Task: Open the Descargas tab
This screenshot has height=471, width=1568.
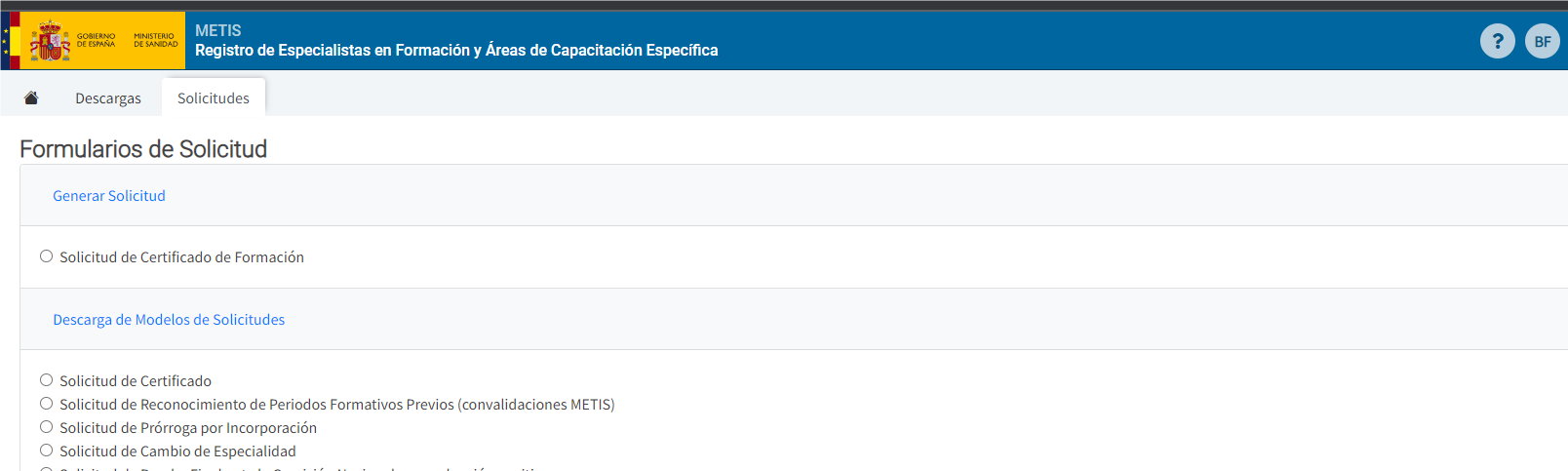Action: 108,98
